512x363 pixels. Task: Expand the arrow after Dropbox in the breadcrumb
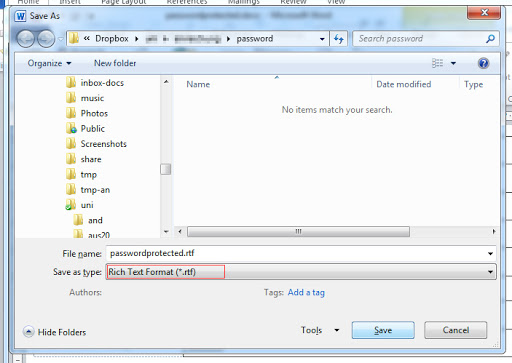[x=137, y=39]
